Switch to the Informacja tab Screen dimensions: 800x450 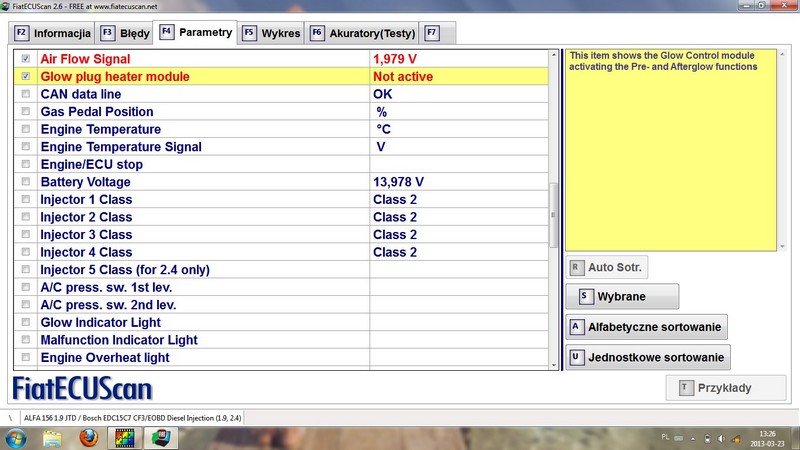coord(52,33)
